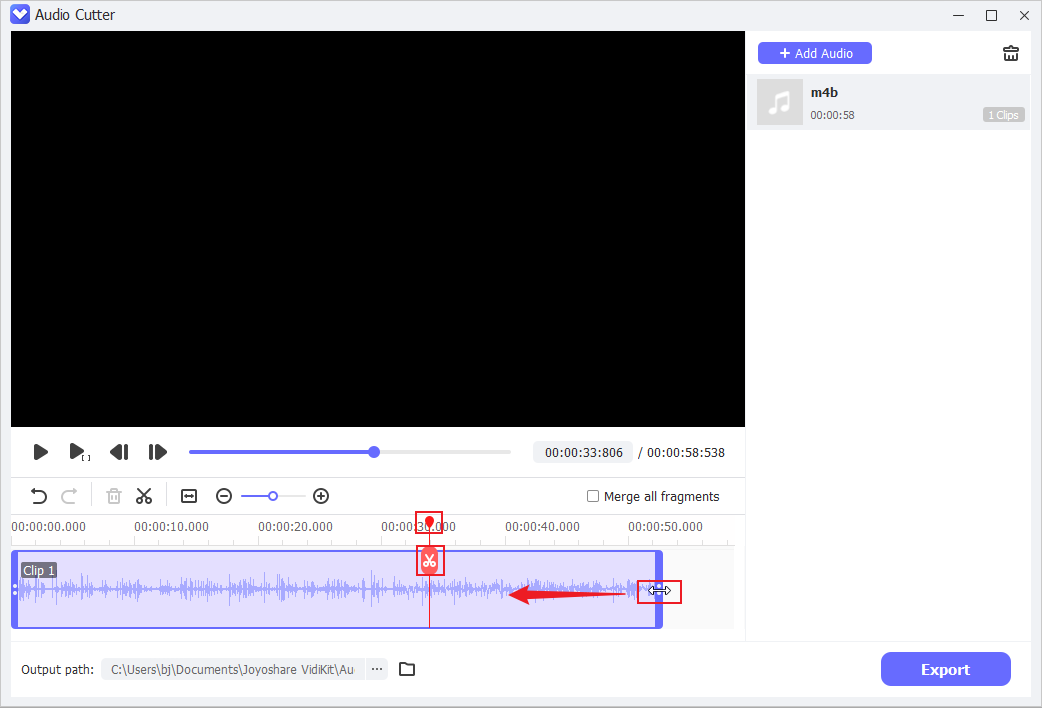
Task: Zoom out the timeline with minus
Action: tap(224, 496)
